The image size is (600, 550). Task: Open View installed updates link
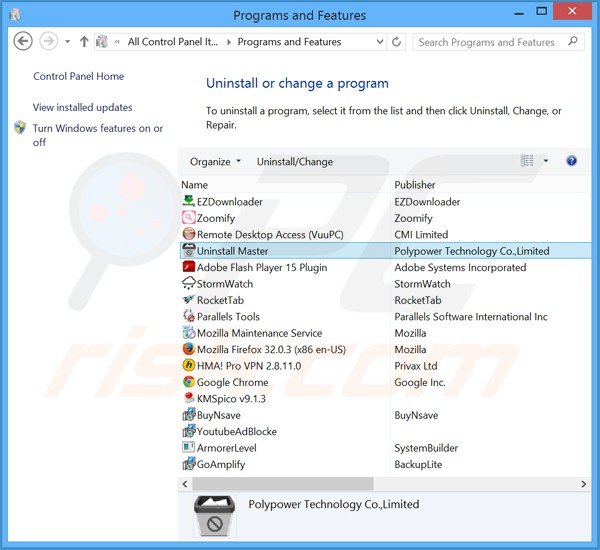coord(82,107)
